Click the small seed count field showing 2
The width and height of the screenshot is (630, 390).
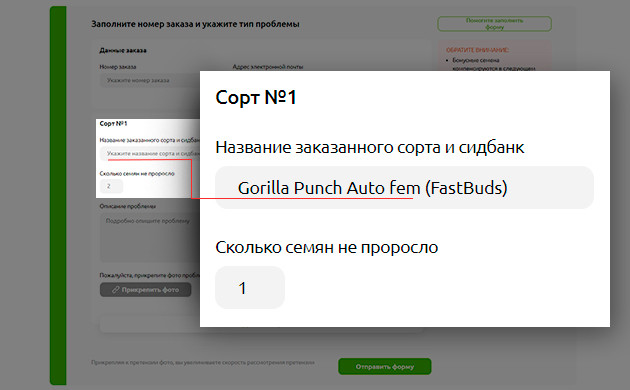tap(111, 186)
